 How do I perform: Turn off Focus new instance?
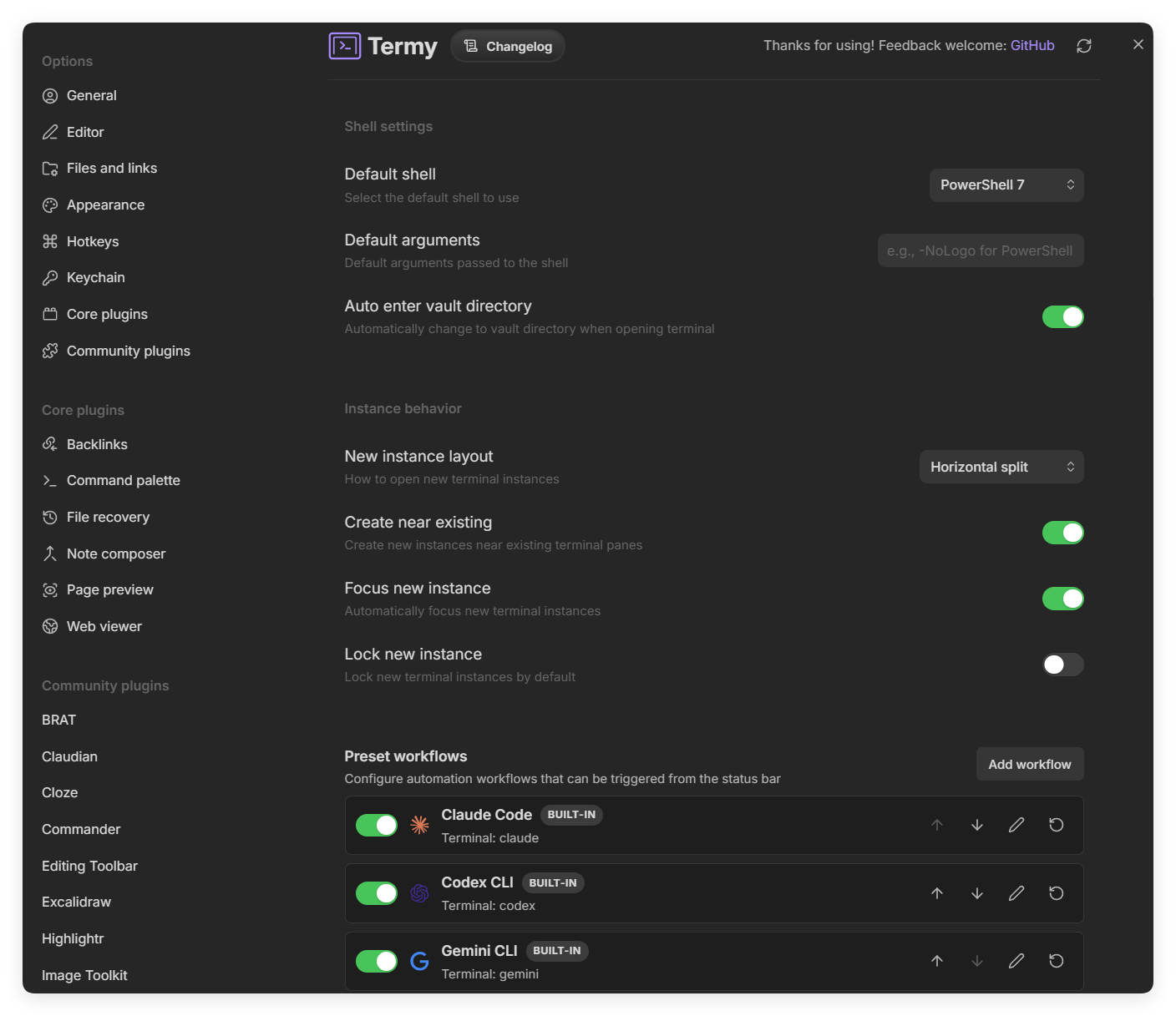(x=1063, y=599)
